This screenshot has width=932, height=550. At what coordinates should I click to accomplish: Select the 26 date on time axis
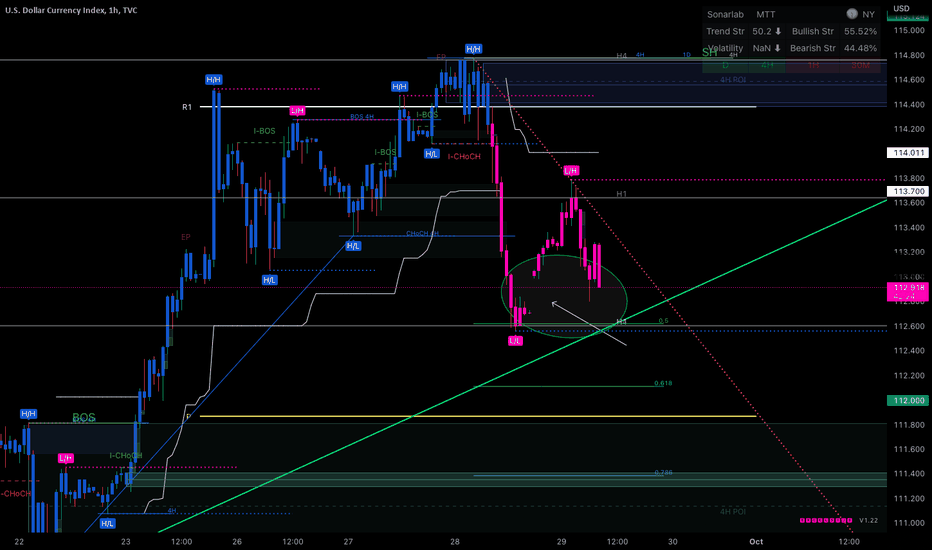(237, 542)
